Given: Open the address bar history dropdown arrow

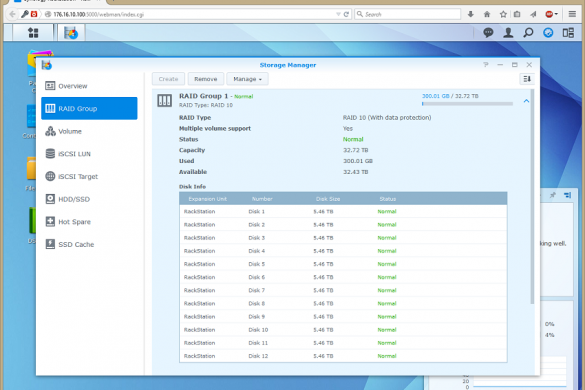Looking at the screenshot, I should (x=338, y=14).
